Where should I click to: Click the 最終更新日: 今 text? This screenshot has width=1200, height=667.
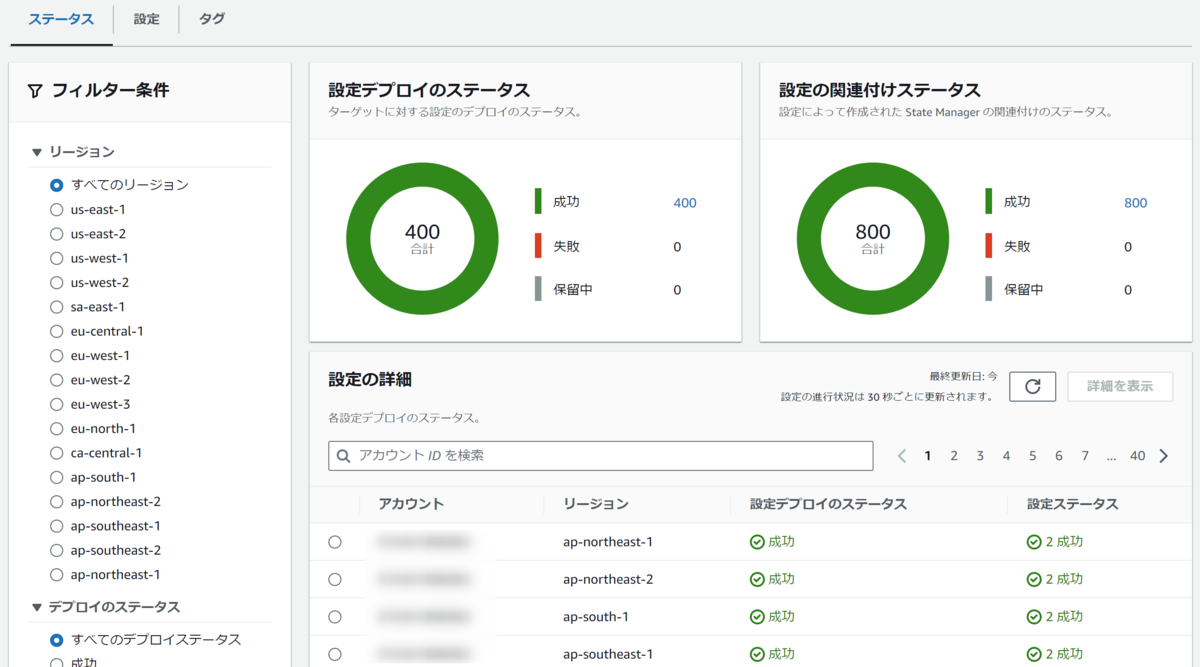tap(964, 376)
